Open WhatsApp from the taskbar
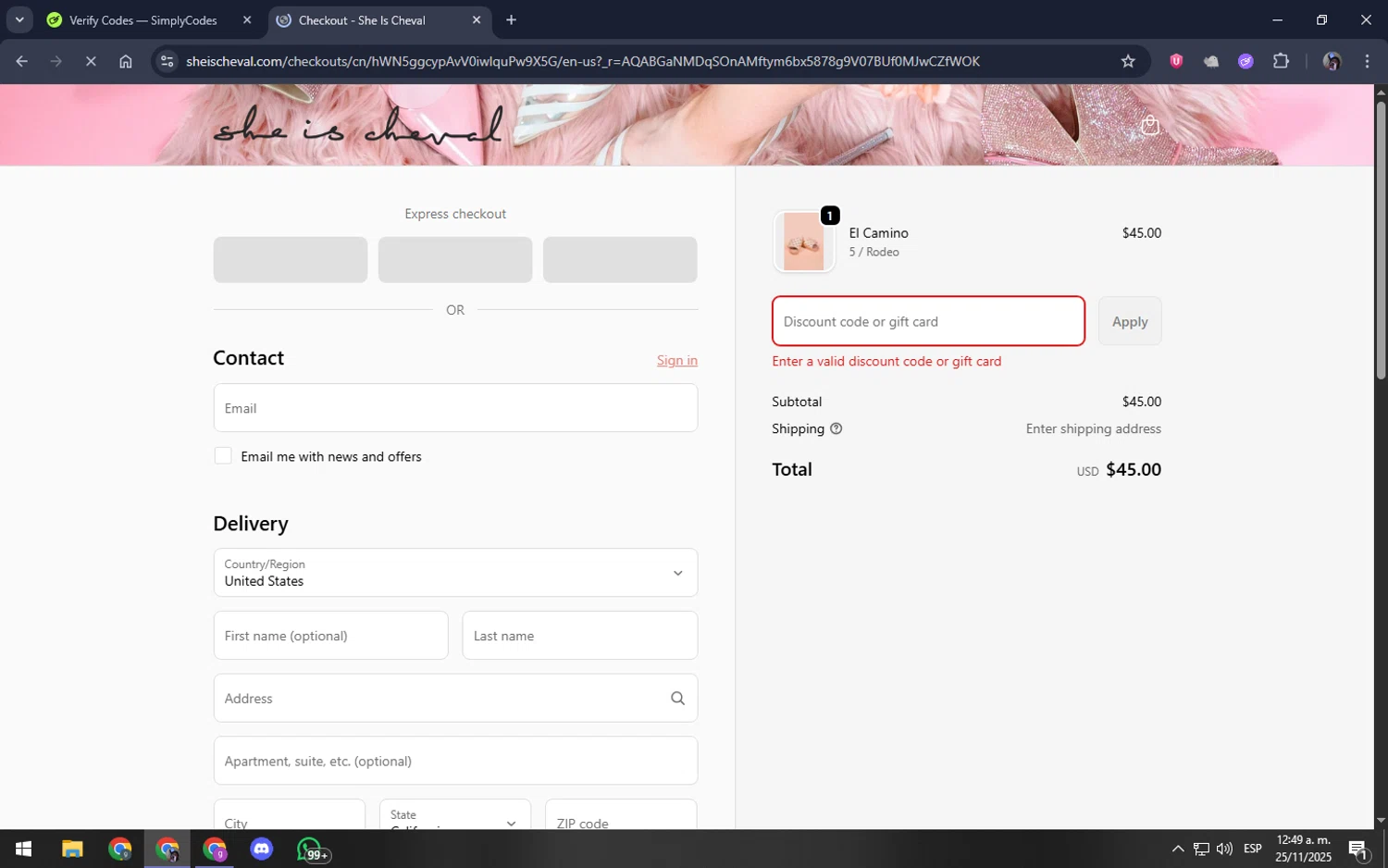 coord(311,849)
